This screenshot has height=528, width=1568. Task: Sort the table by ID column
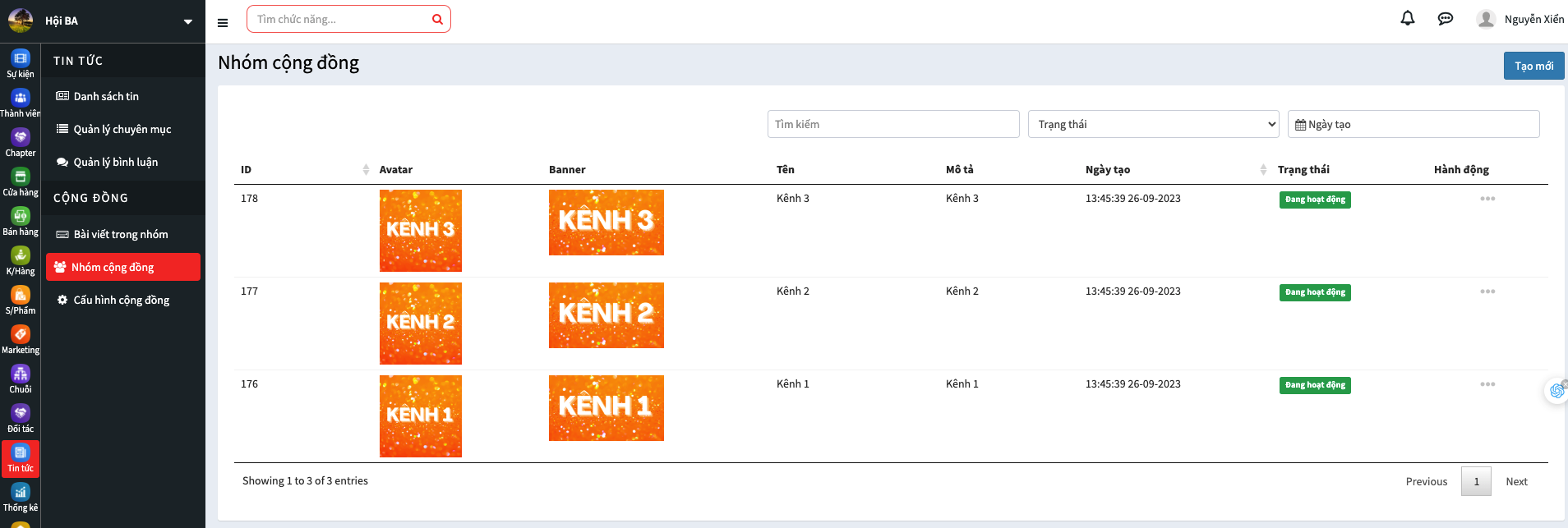pos(366,170)
